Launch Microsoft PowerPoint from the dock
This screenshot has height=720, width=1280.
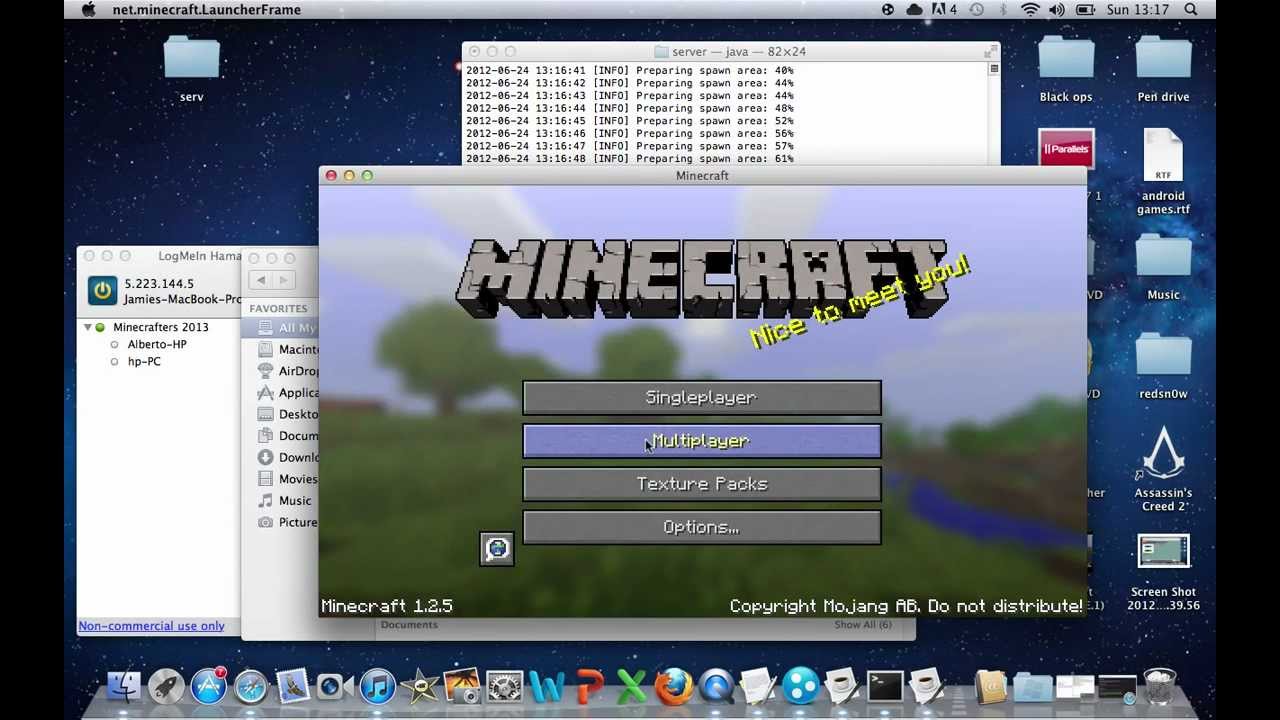click(589, 687)
